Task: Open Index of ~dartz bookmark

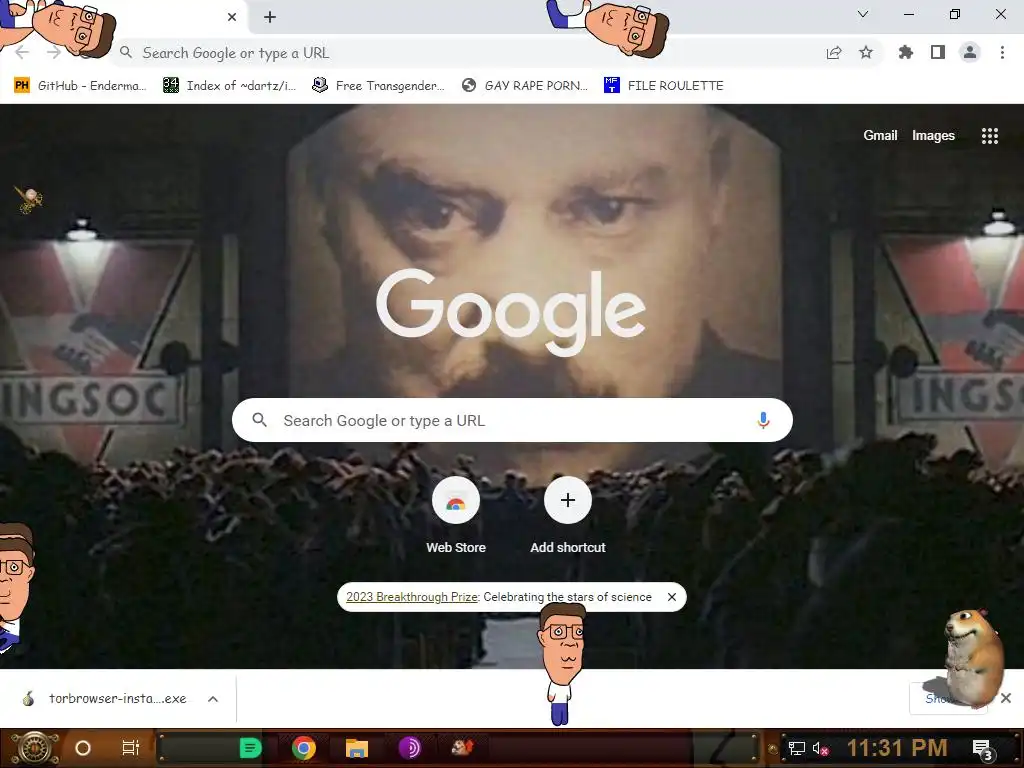Action: 229,86
